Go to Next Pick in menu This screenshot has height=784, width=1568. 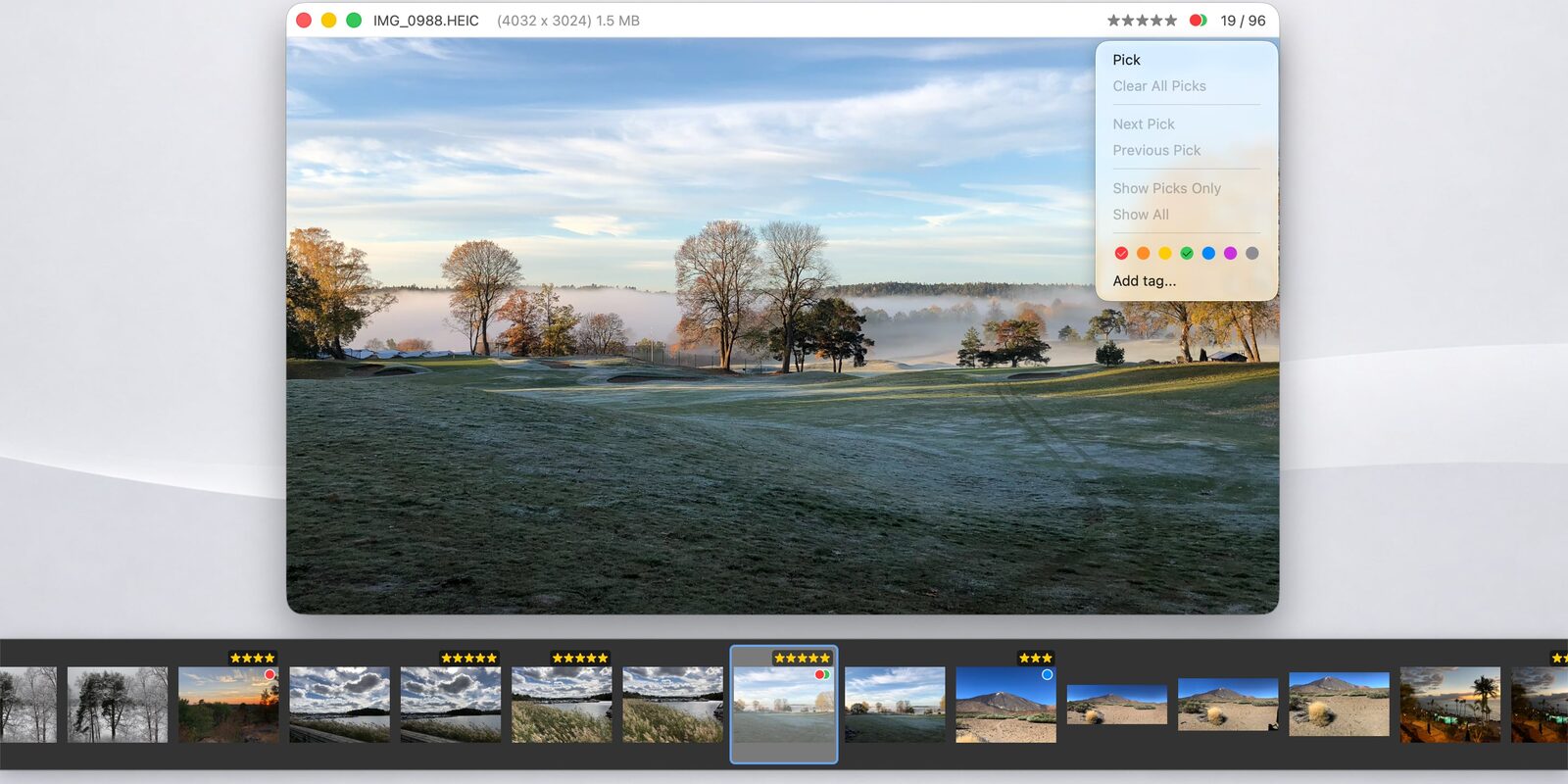click(x=1144, y=124)
